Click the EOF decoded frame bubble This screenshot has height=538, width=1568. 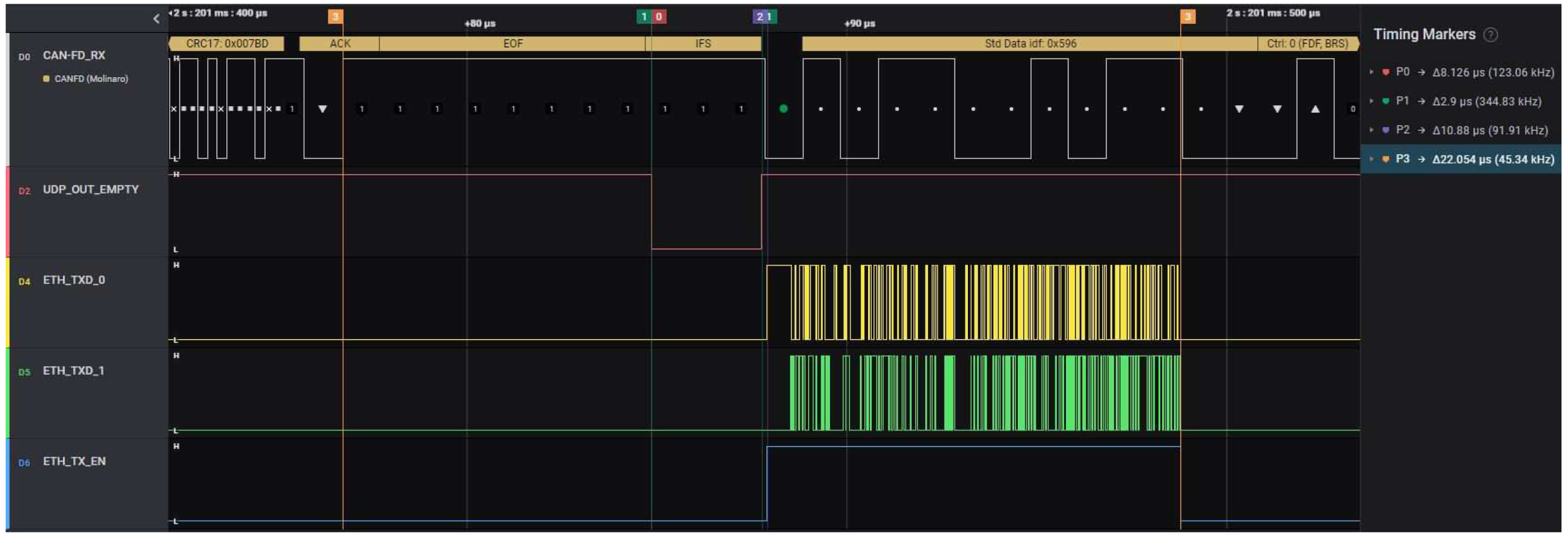pyautogui.click(x=513, y=44)
